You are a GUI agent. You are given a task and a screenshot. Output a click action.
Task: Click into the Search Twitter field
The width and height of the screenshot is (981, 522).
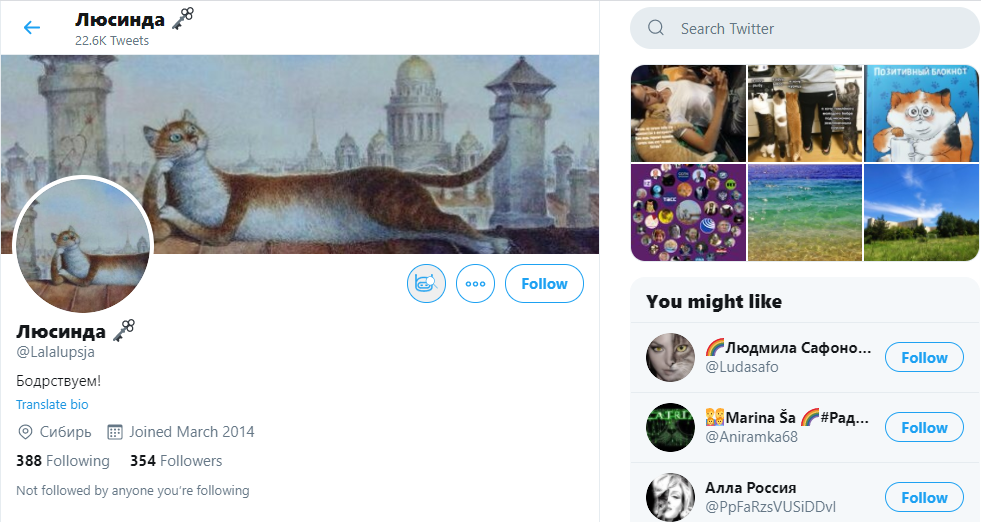pos(820,28)
